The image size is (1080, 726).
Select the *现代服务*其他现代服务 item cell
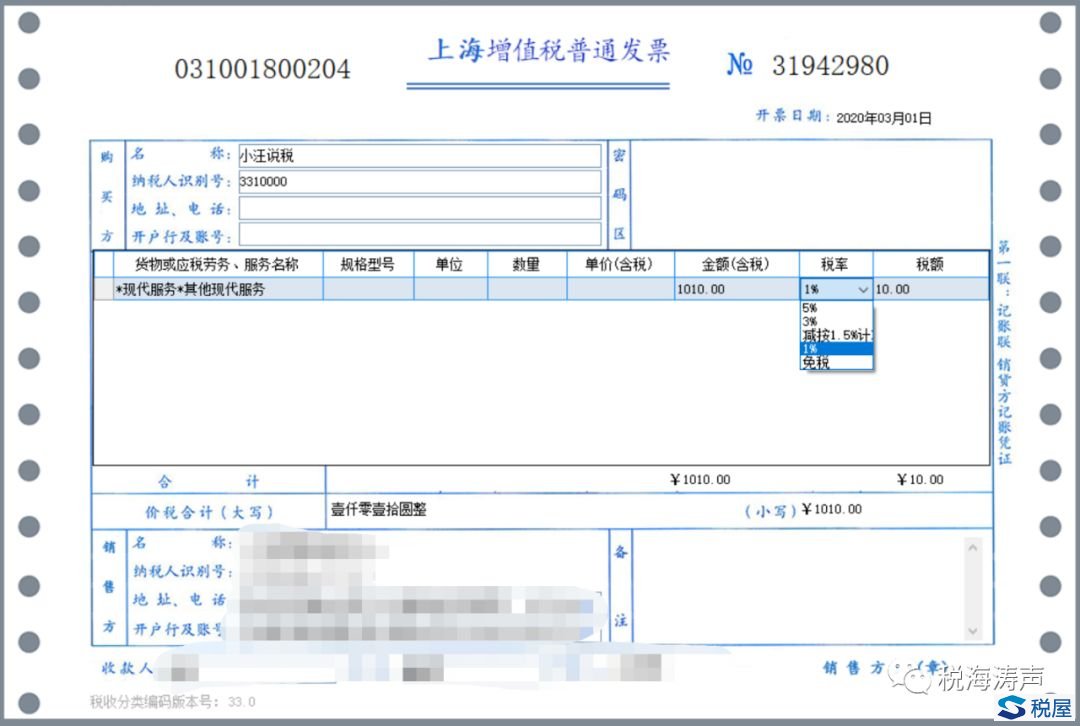(x=218, y=289)
